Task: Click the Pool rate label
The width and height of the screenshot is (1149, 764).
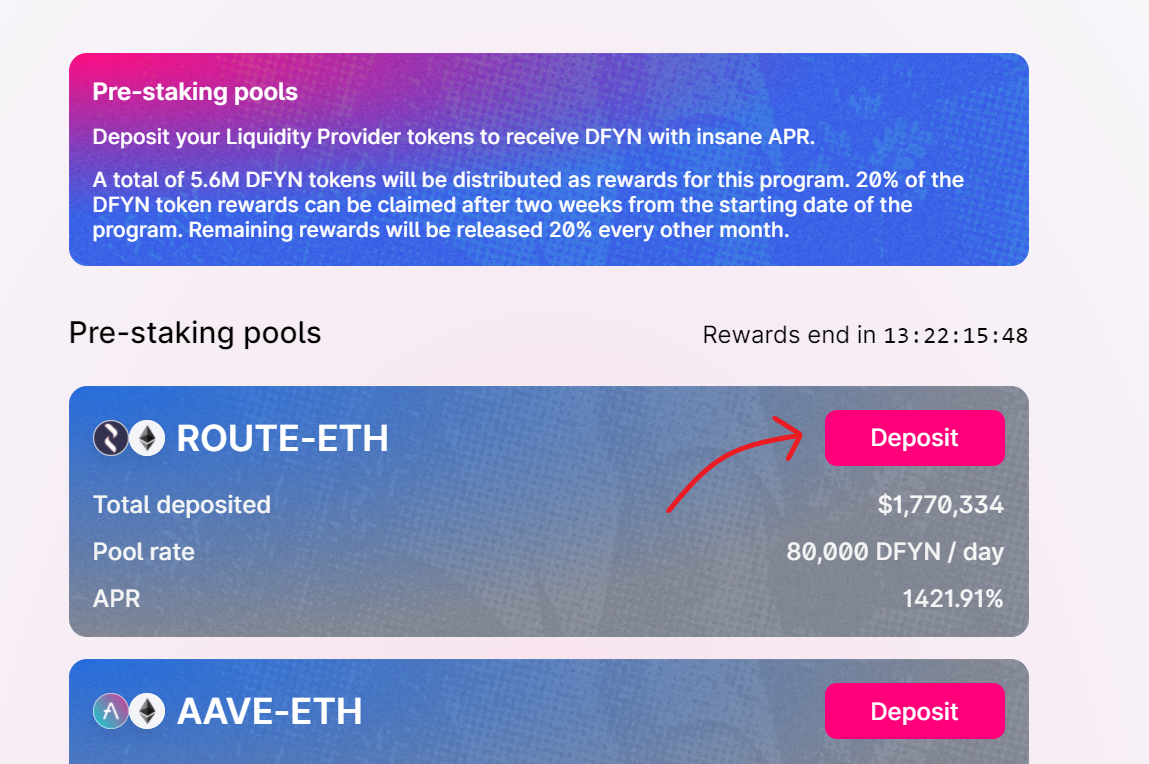Action: click(144, 552)
